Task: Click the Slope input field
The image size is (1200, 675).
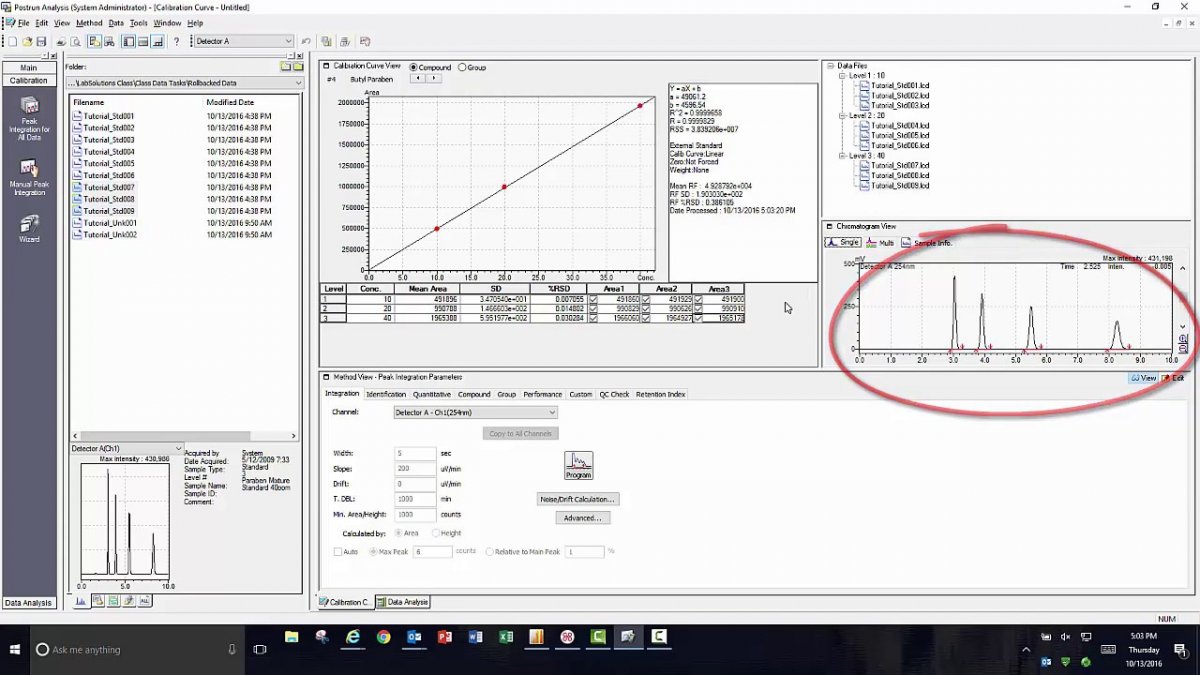Action: [416, 468]
